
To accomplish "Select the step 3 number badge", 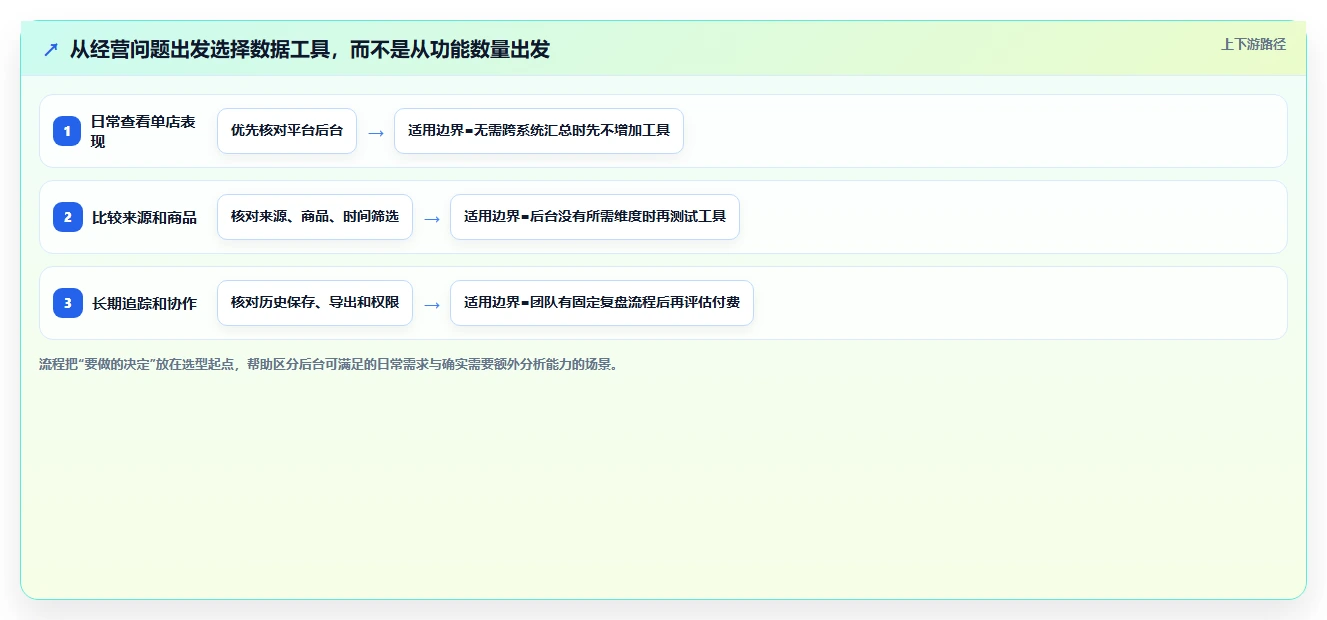I will 67,303.
